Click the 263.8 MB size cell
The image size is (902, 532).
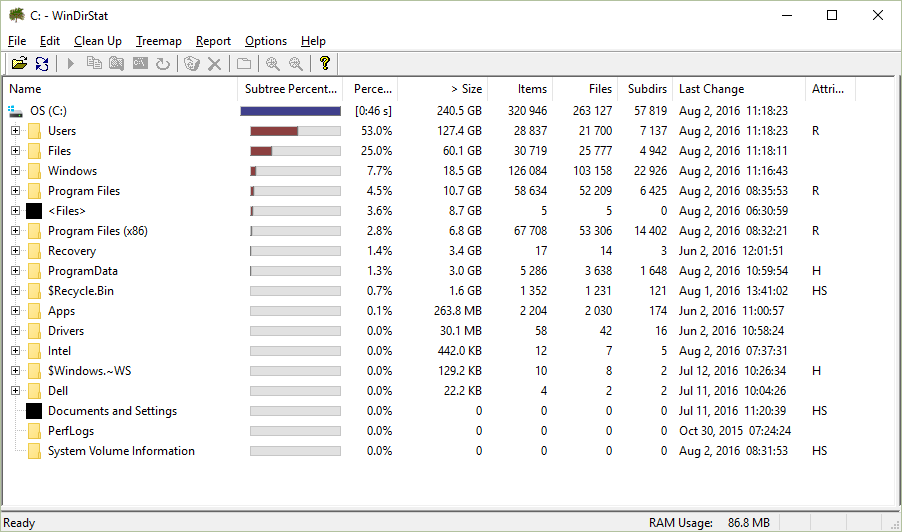click(457, 311)
